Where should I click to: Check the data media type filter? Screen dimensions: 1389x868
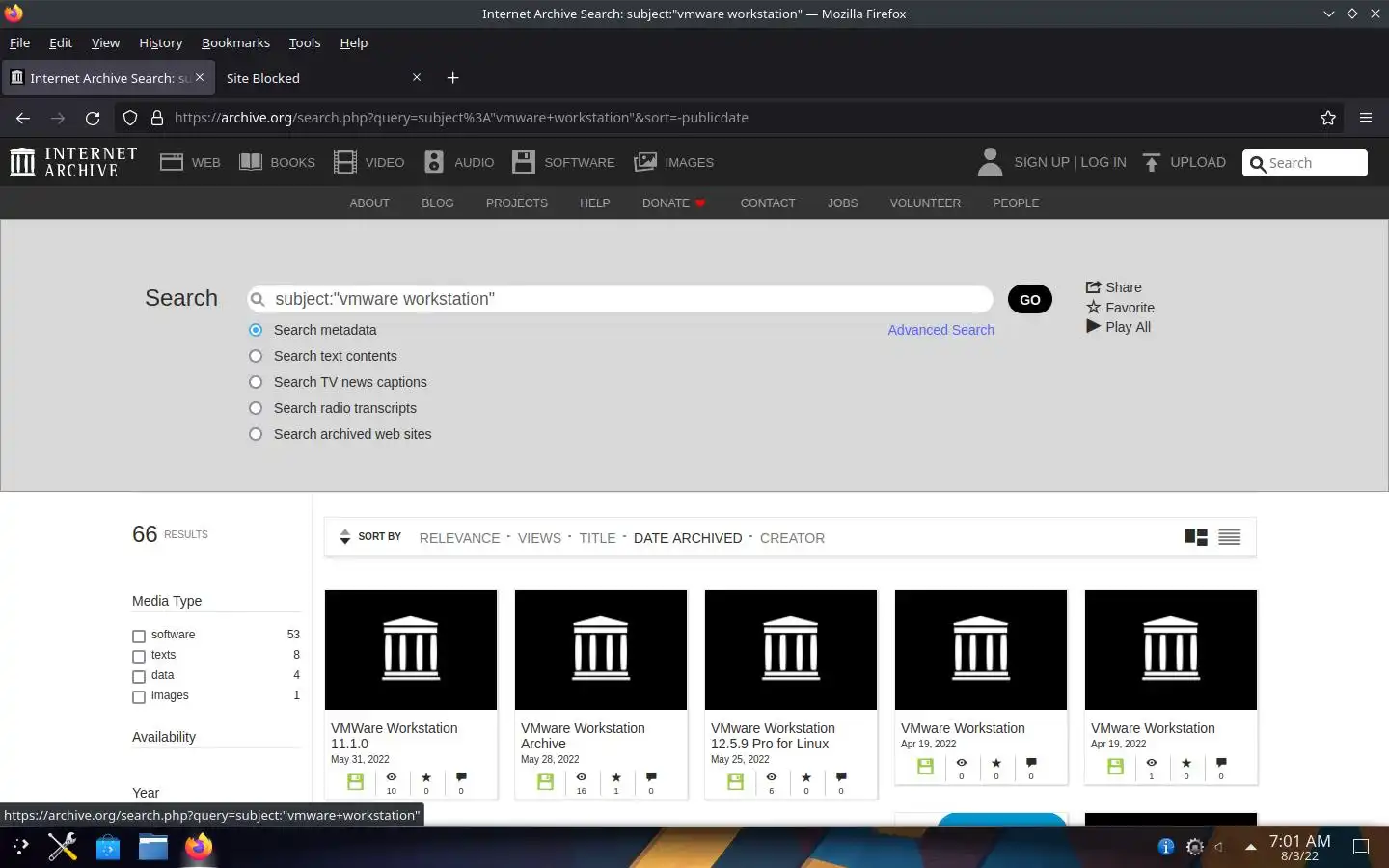click(x=139, y=677)
